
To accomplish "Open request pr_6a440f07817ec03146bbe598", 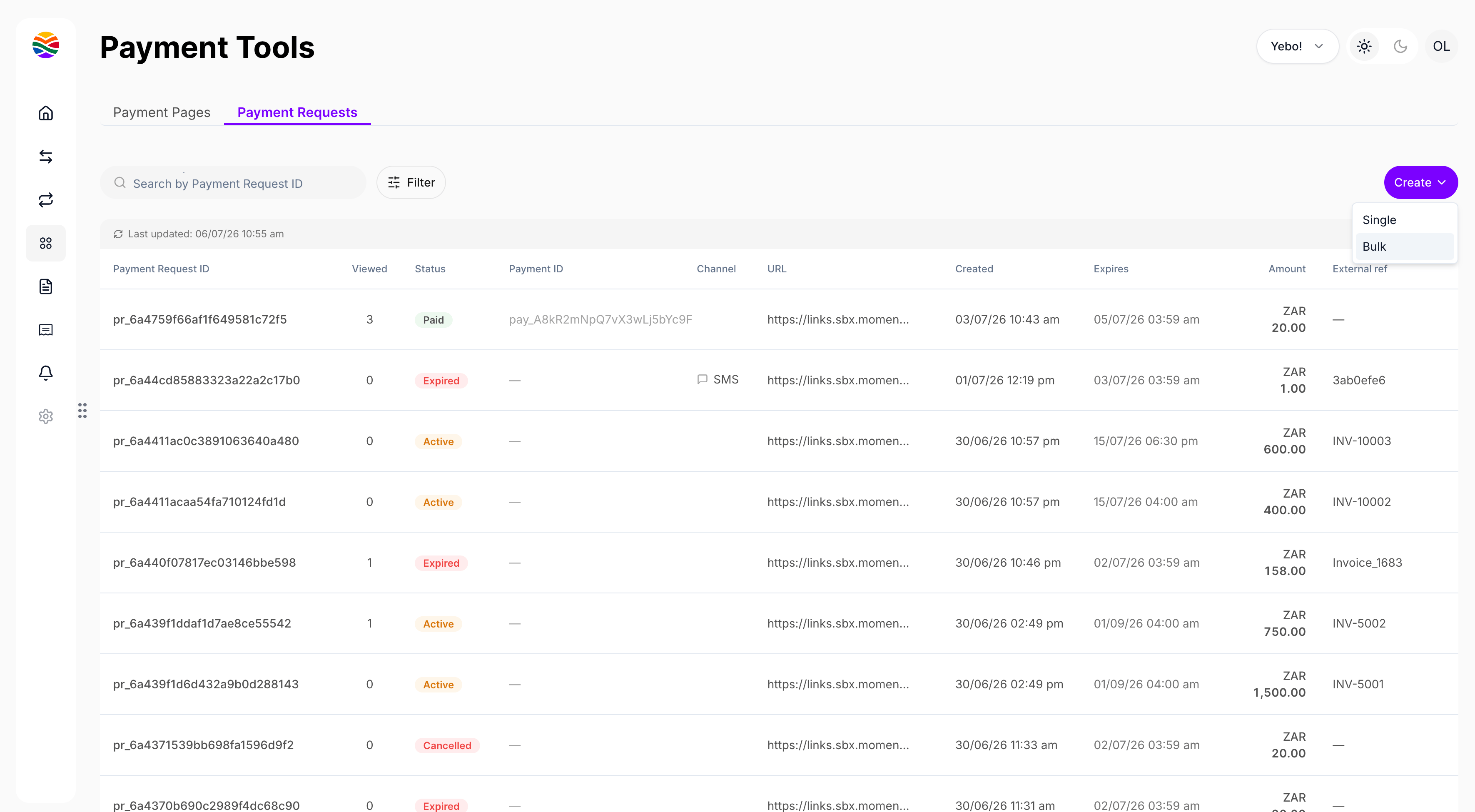I will click(204, 562).
